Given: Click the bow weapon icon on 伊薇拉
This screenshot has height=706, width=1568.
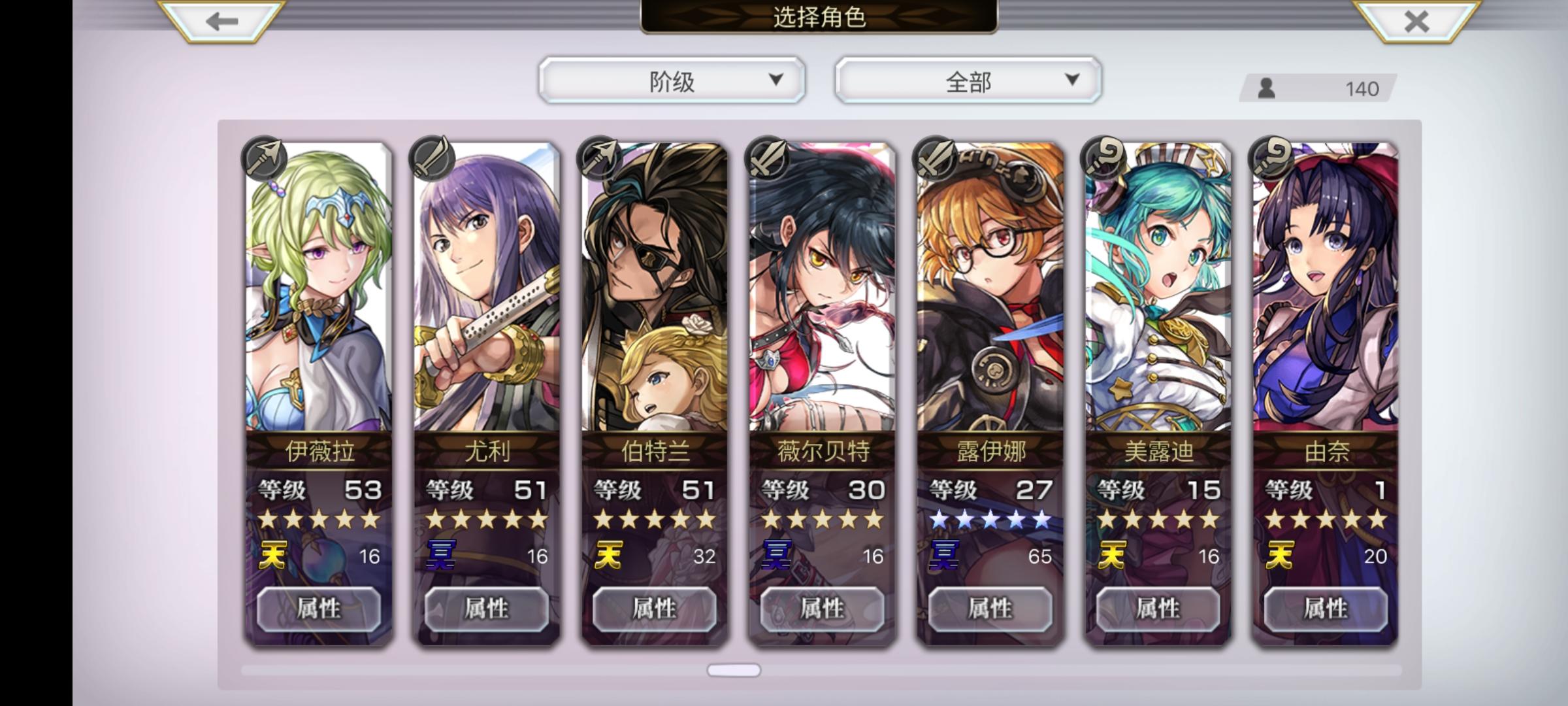Looking at the screenshot, I should [x=264, y=158].
